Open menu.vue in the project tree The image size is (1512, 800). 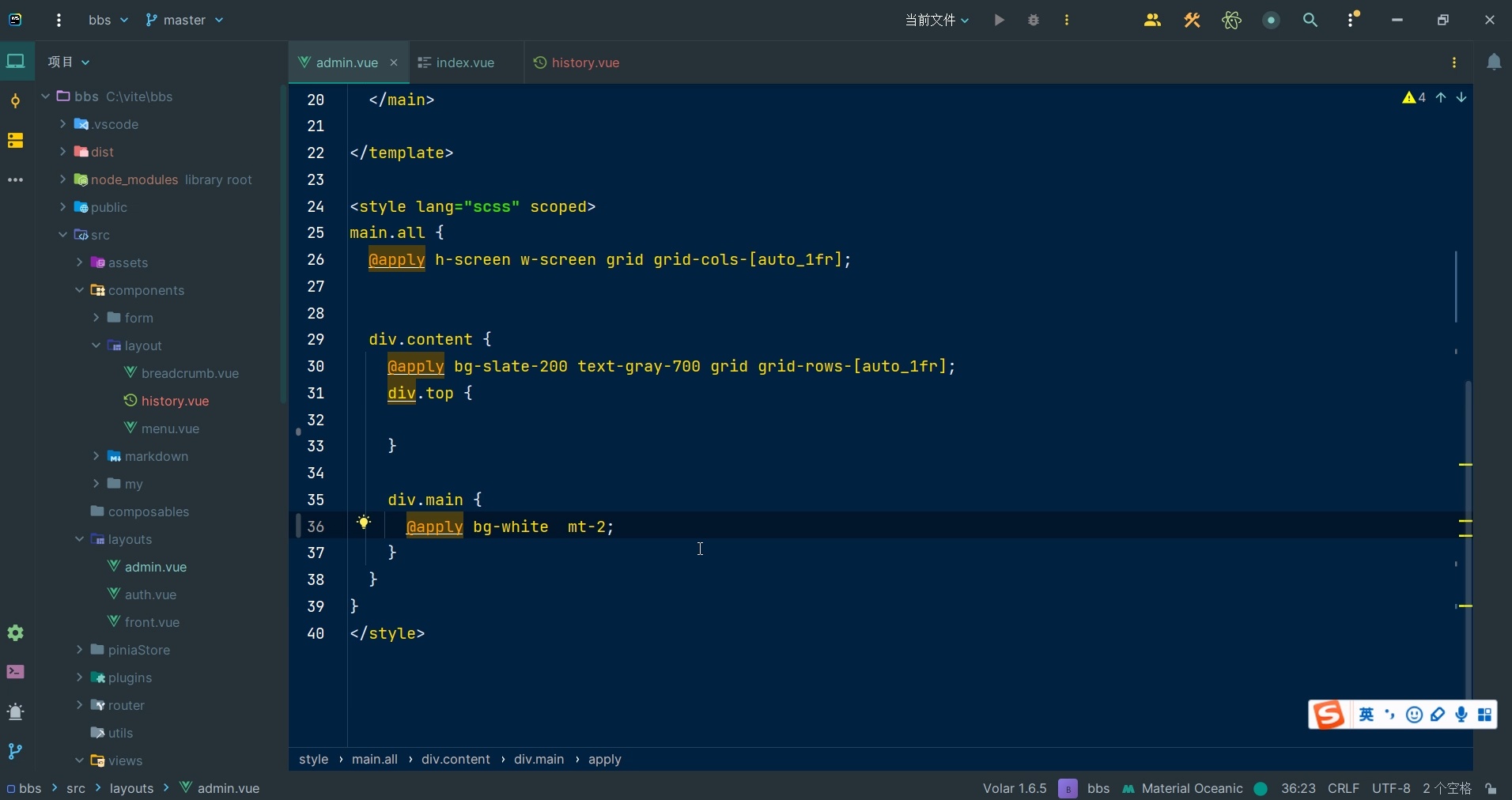[170, 428]
